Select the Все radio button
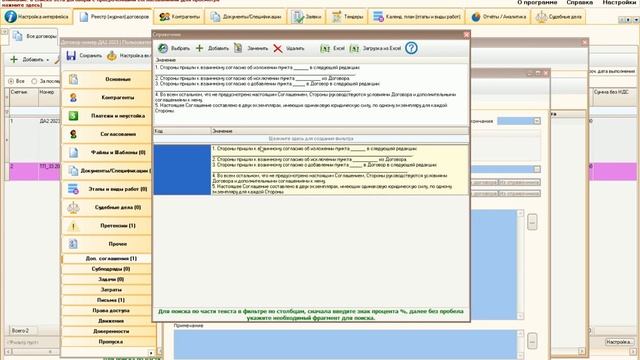Screen dimensions: 640x360 coord(11,81)
